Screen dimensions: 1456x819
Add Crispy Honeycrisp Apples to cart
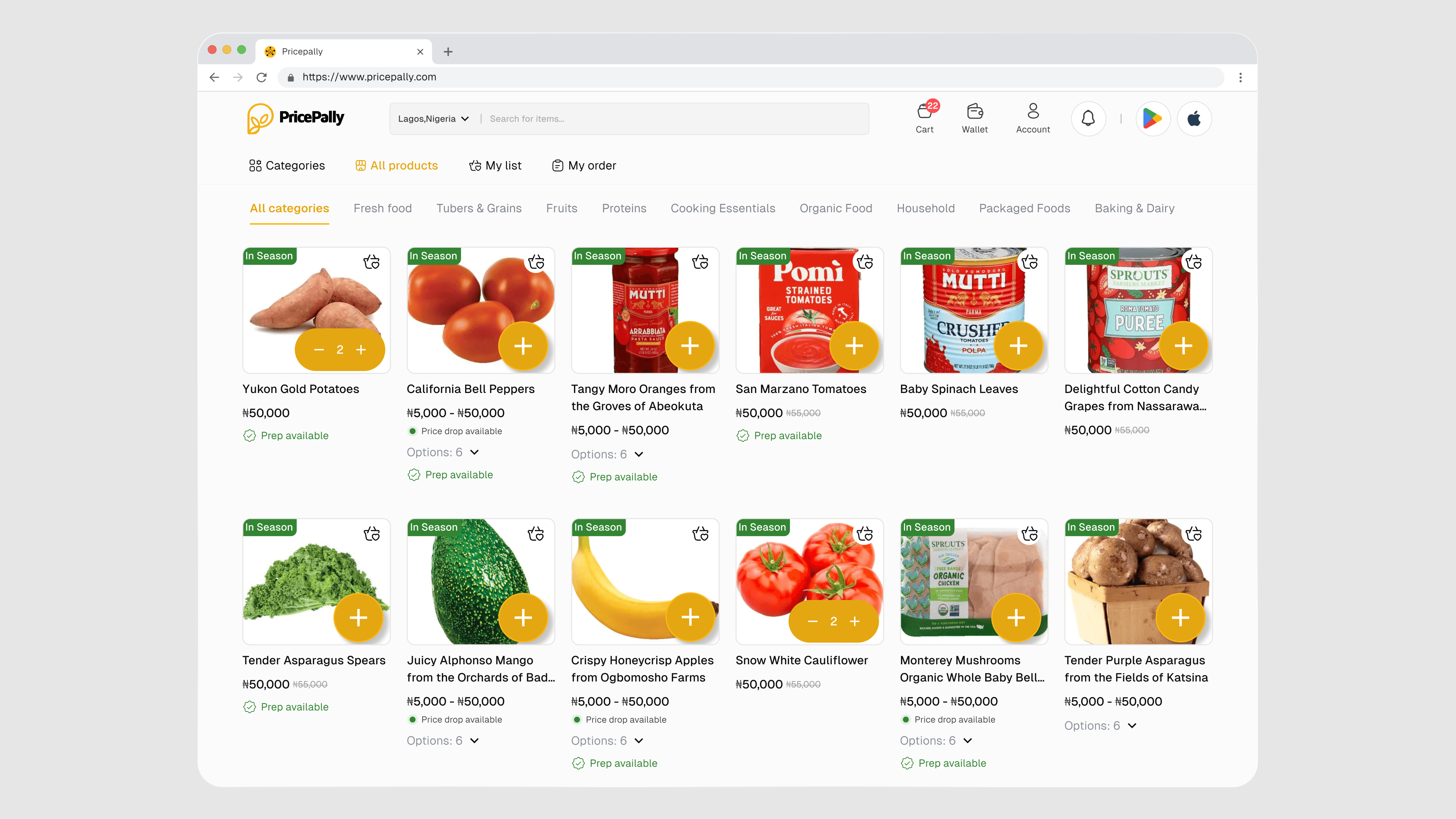coord(690,617)
